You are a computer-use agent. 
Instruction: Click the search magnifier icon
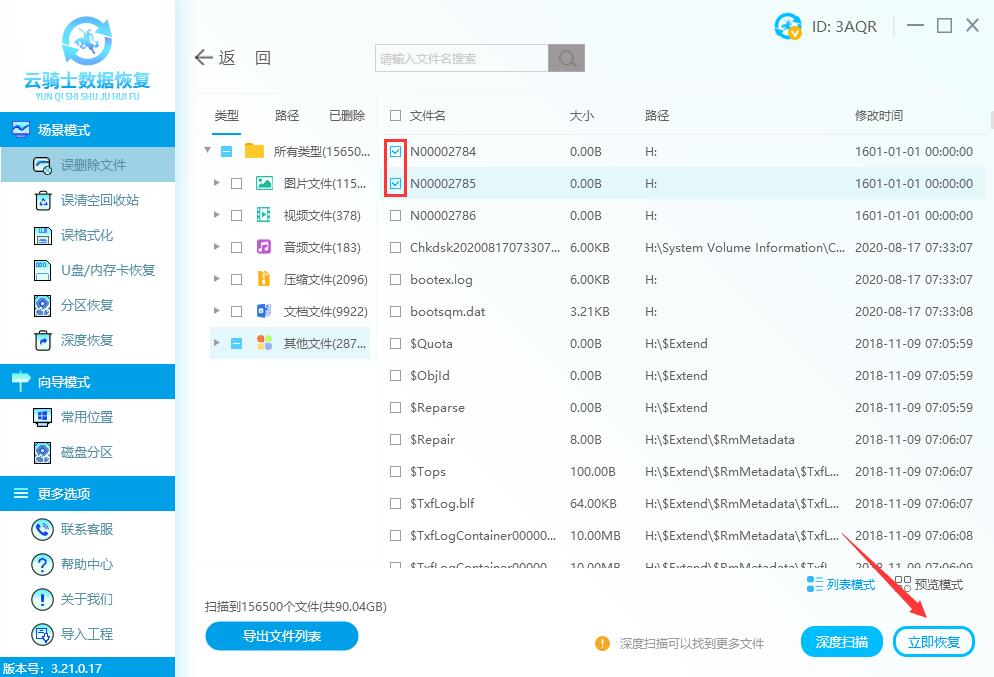click(x=566, y=58)
